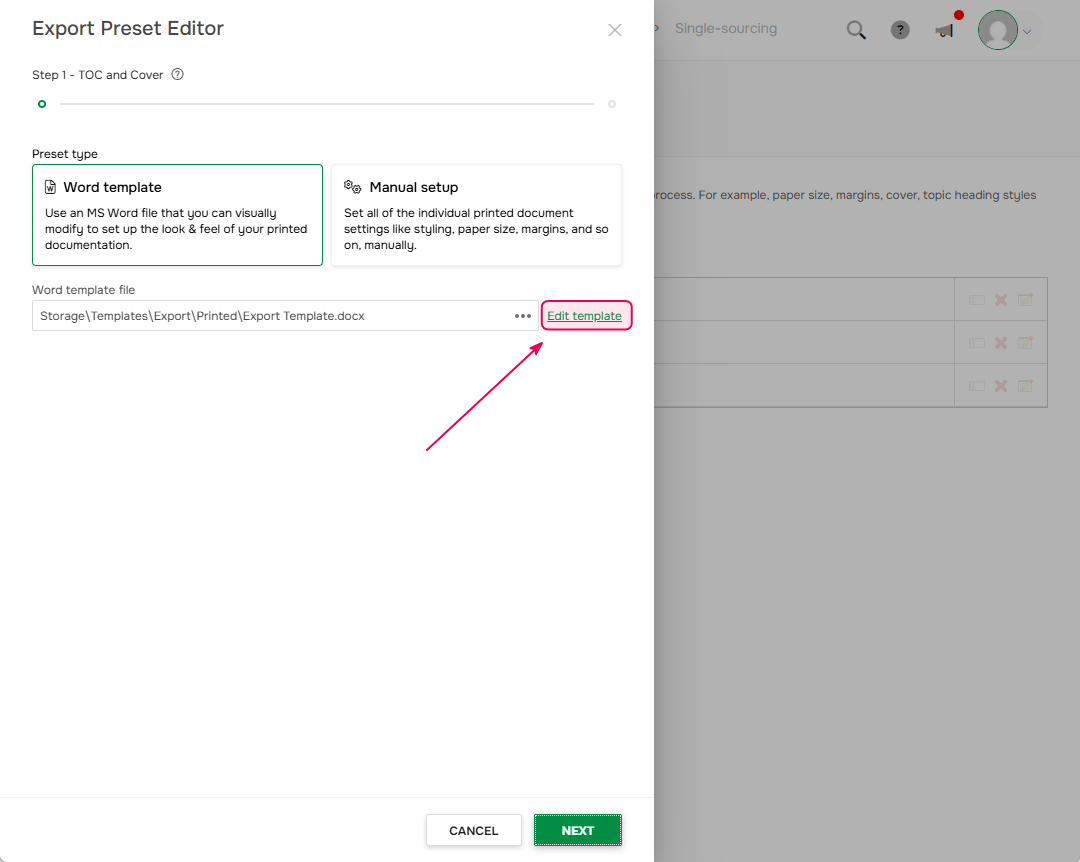Click the first step progress dot

tap(42, 104)
